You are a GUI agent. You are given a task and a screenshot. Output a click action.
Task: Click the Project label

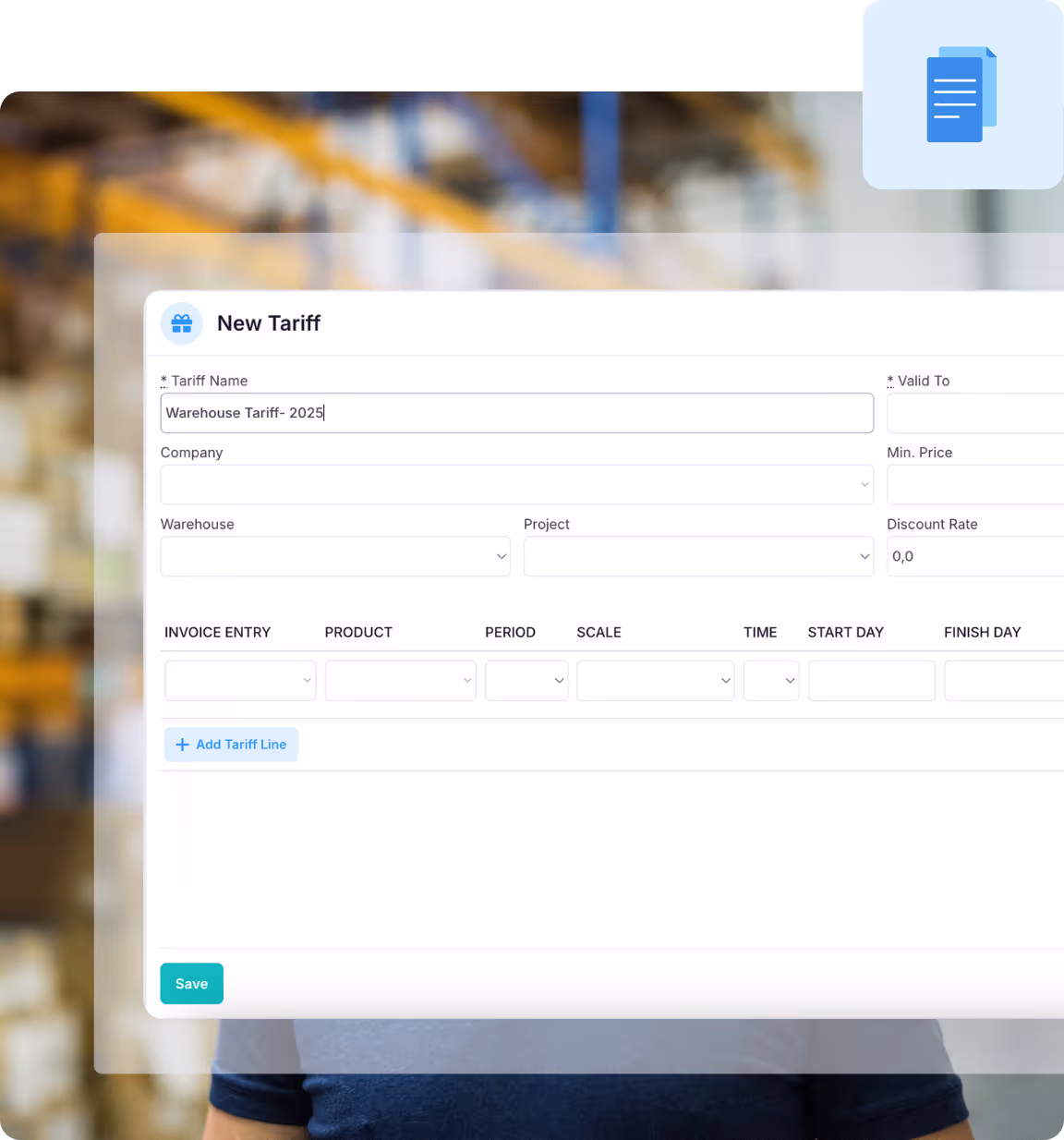click(547, 524)
